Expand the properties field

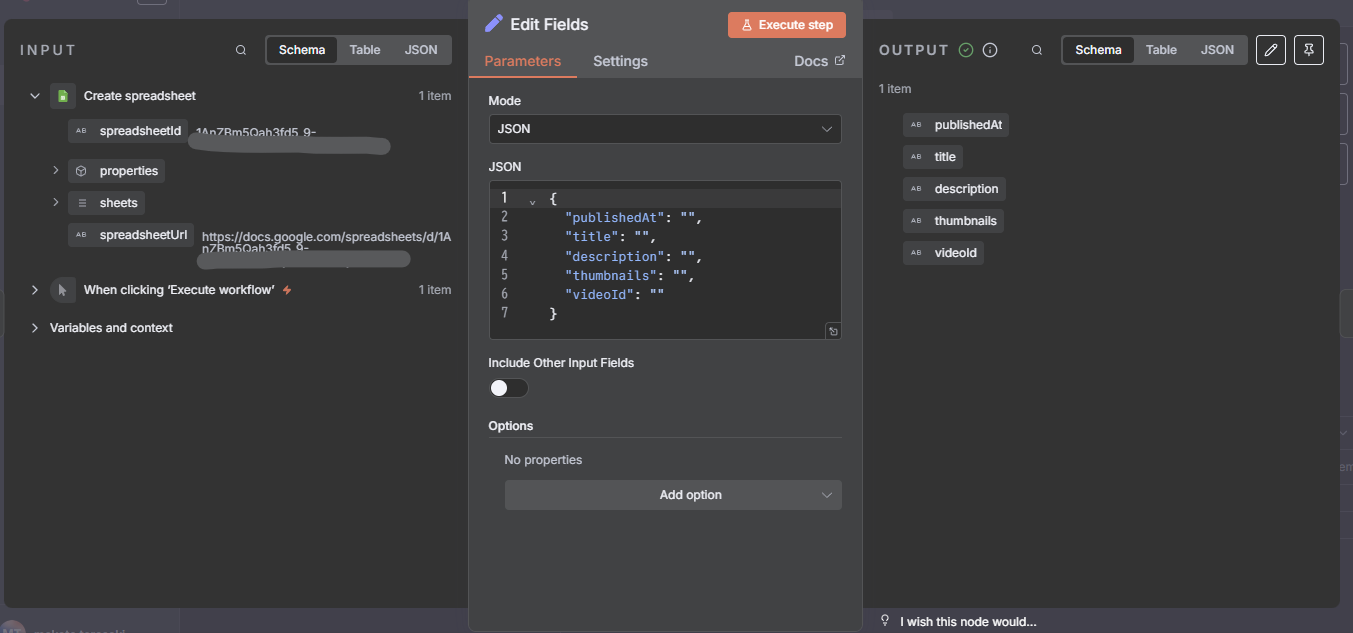pos(56,171)
